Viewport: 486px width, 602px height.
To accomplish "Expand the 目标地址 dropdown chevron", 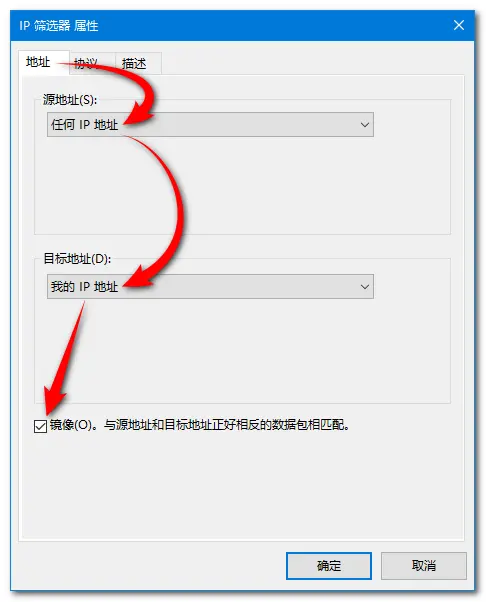I will tap(364, 286).
